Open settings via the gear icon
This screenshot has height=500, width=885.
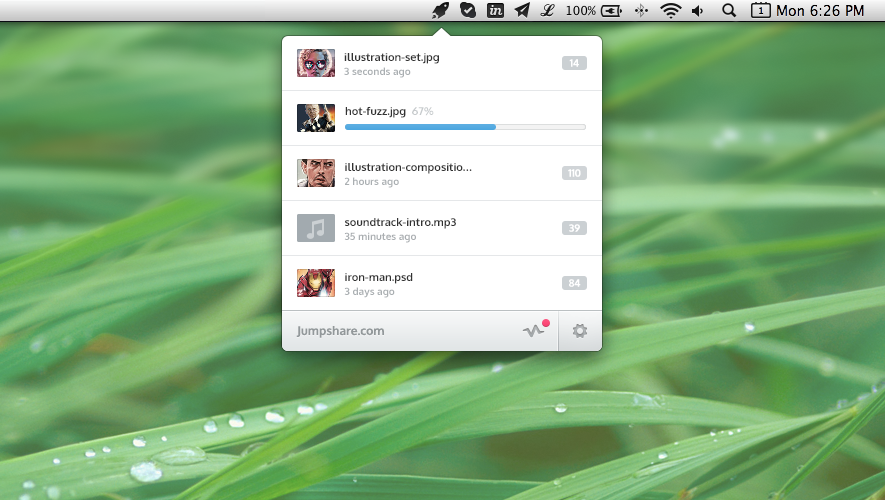click(580, 331)
